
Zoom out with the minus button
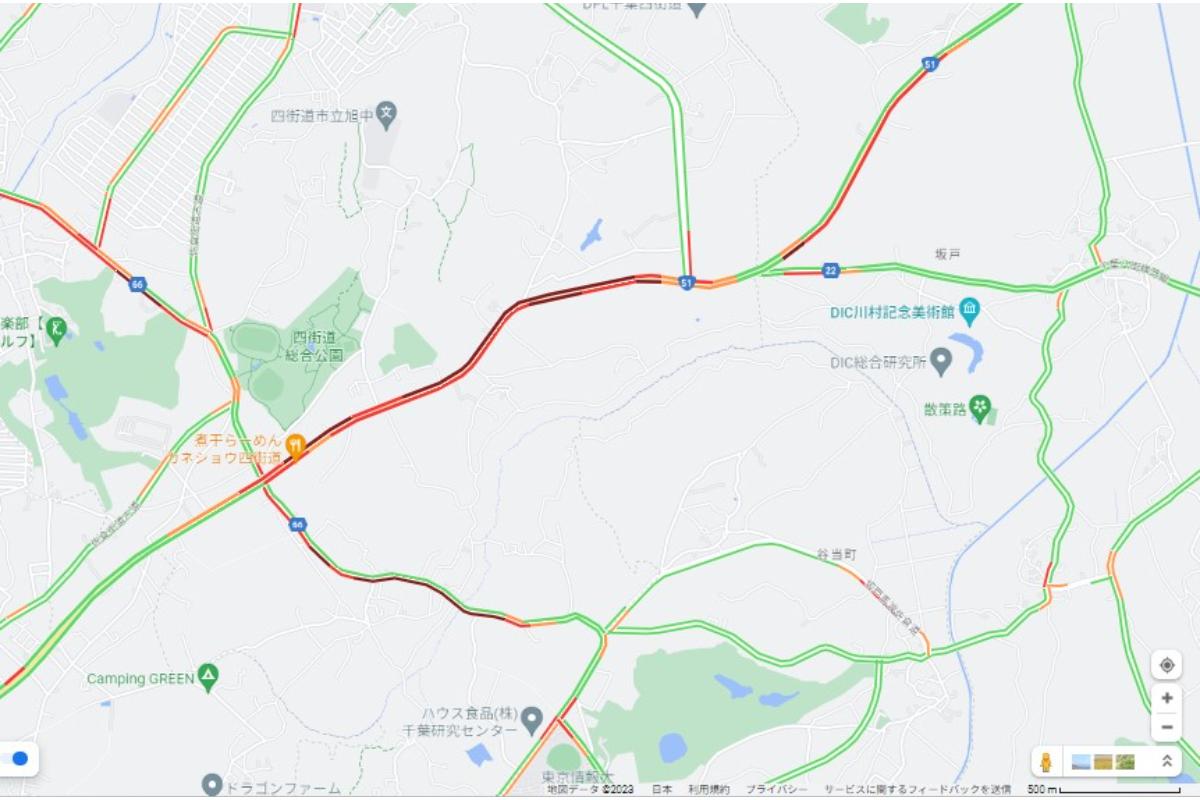(x=1166, y=727)
